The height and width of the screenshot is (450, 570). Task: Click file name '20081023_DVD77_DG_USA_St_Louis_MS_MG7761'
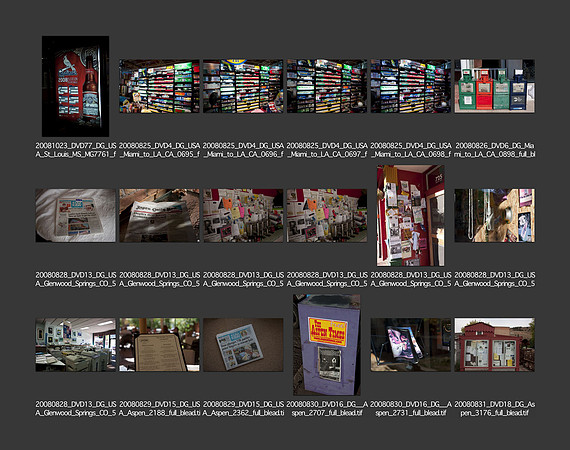coord(76,150)
